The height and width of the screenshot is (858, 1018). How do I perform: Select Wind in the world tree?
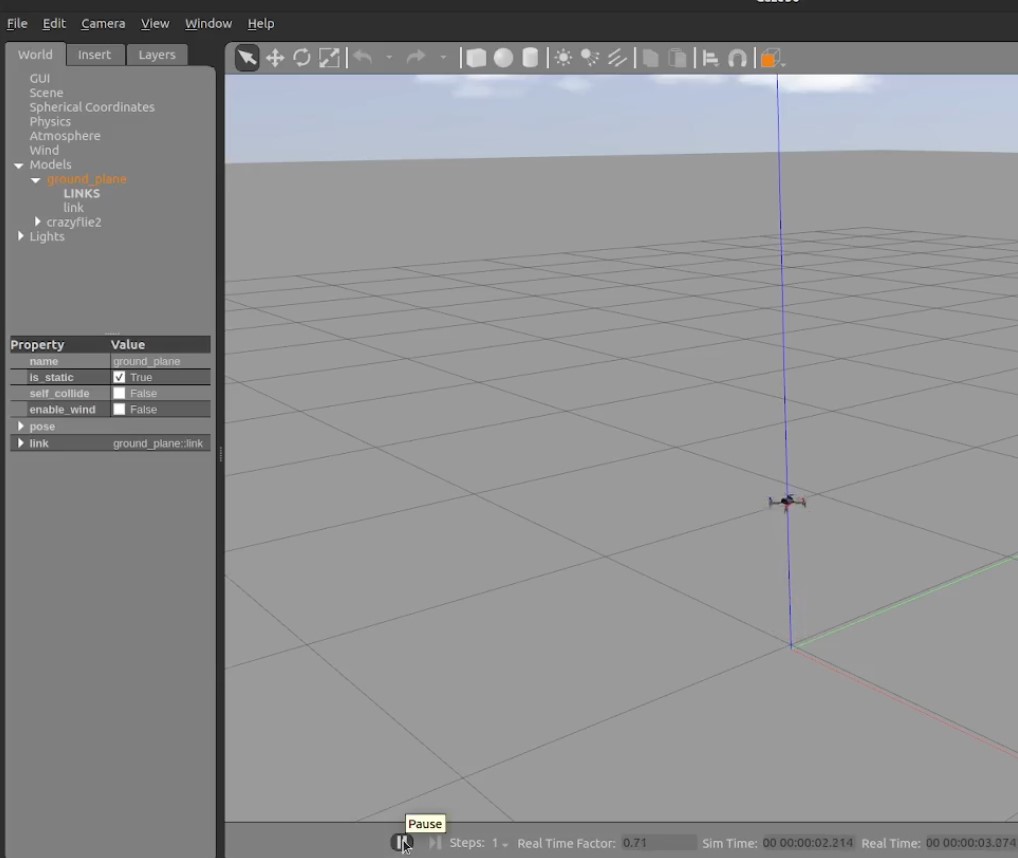coord(43,150)
